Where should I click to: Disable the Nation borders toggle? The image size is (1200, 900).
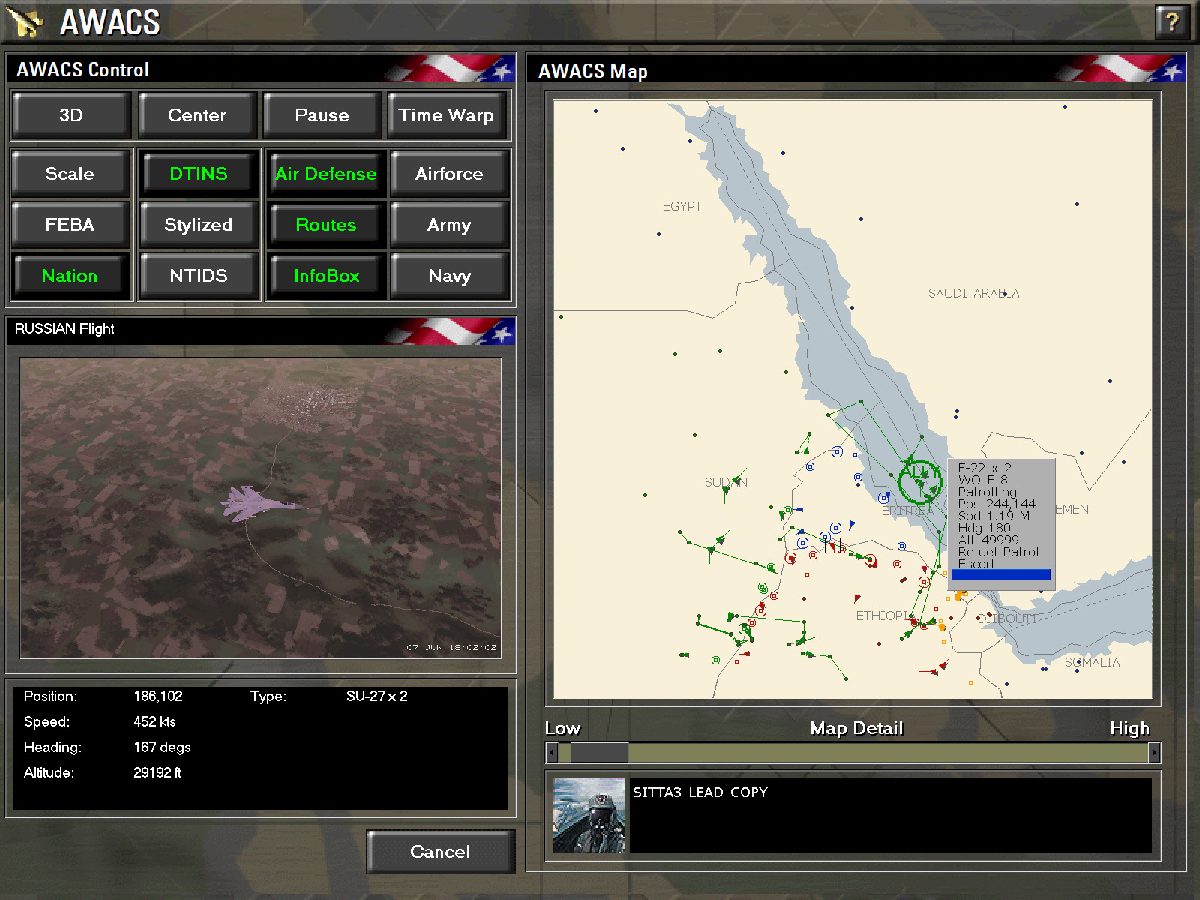(x=70, y=276)
